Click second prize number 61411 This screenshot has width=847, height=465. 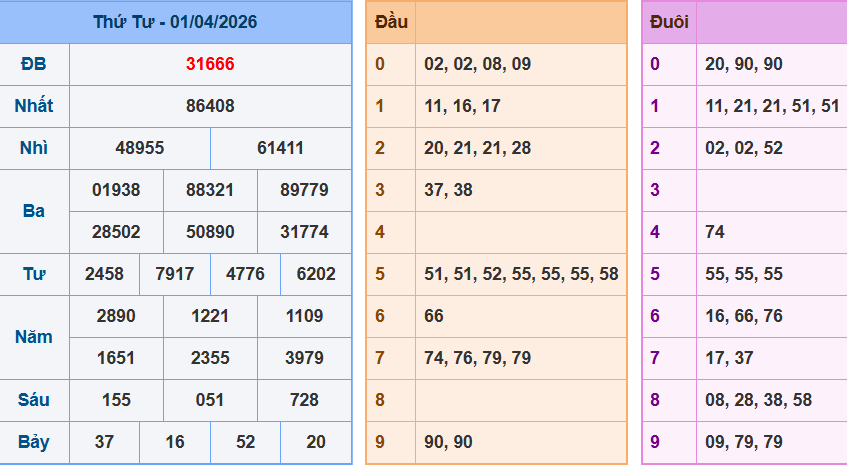[280, 148]
